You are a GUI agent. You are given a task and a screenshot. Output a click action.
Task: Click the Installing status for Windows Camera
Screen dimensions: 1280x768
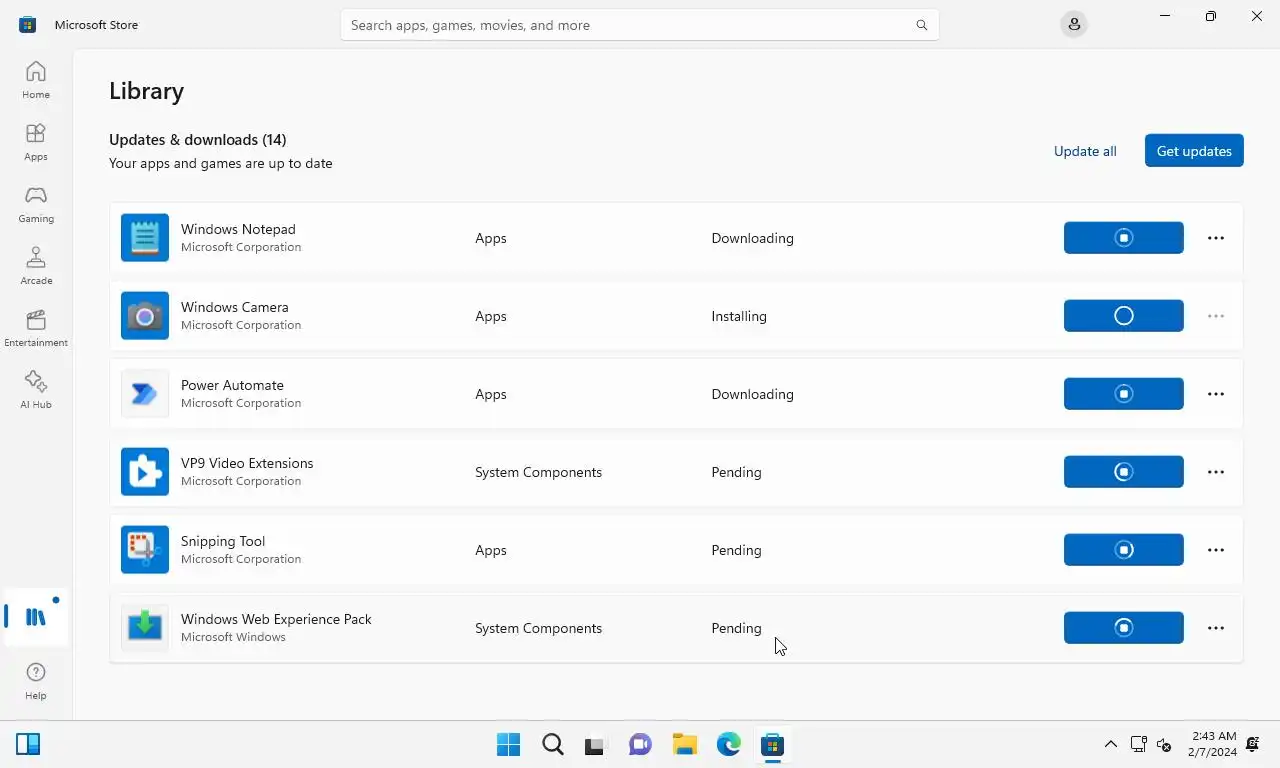[739, 316]
